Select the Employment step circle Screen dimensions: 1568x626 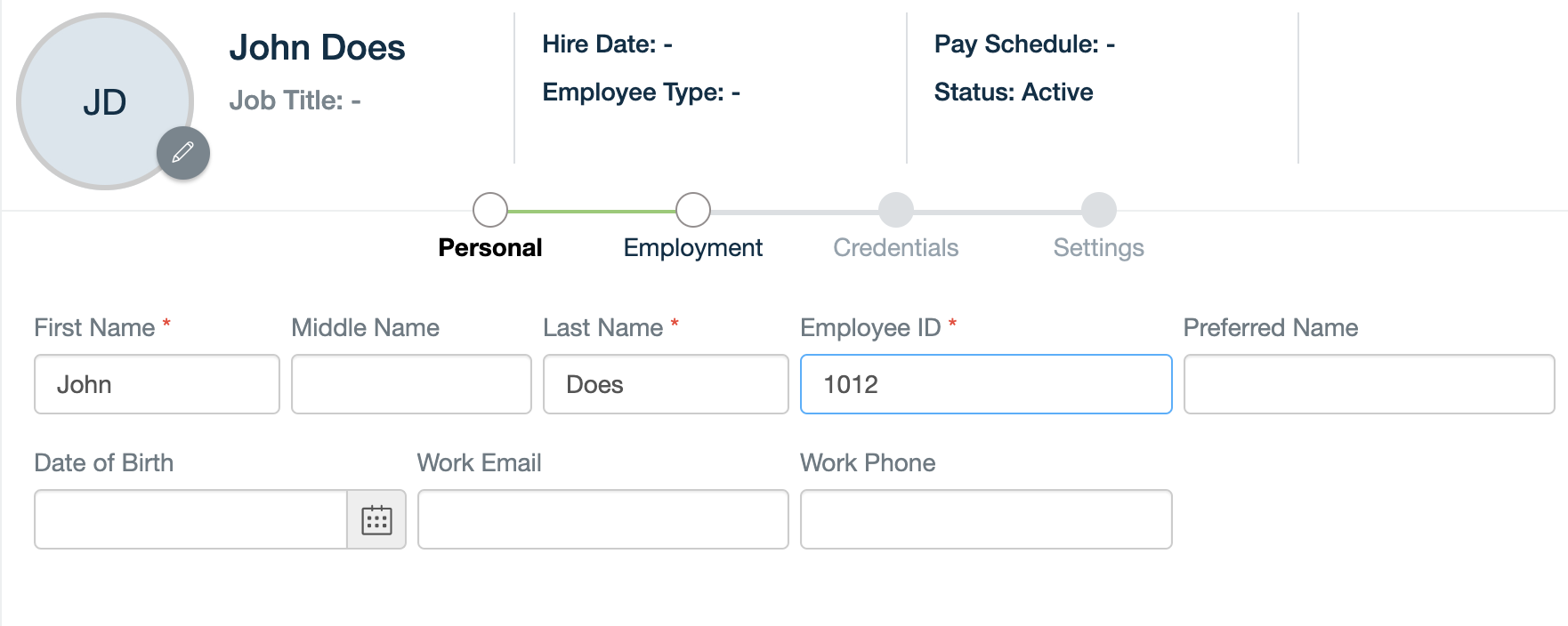[693, 211]
